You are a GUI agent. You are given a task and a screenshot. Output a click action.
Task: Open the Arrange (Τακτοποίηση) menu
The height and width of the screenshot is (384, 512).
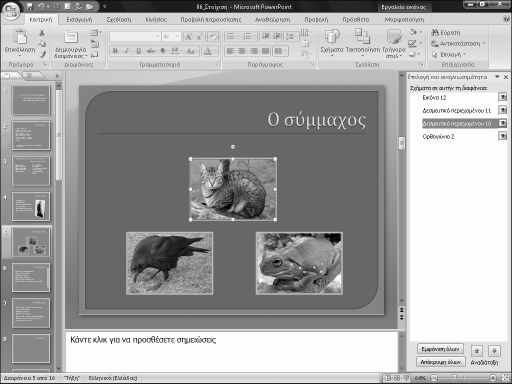363,42
